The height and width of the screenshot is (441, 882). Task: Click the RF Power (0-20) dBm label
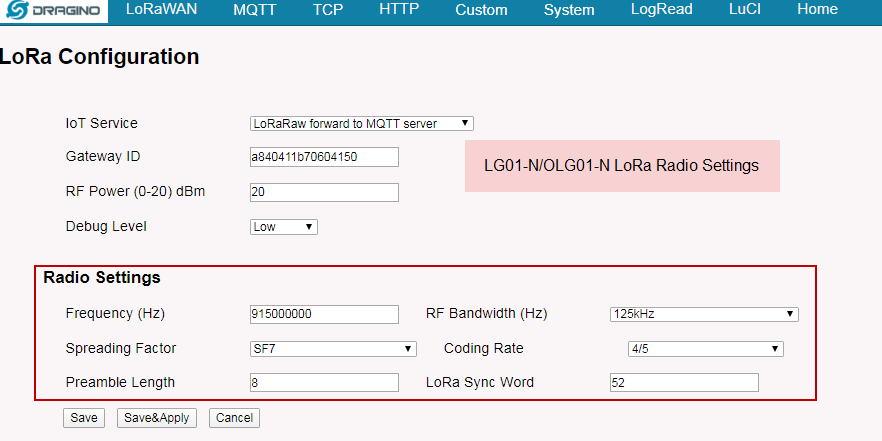pyautogui.click(x=136, y=192)
